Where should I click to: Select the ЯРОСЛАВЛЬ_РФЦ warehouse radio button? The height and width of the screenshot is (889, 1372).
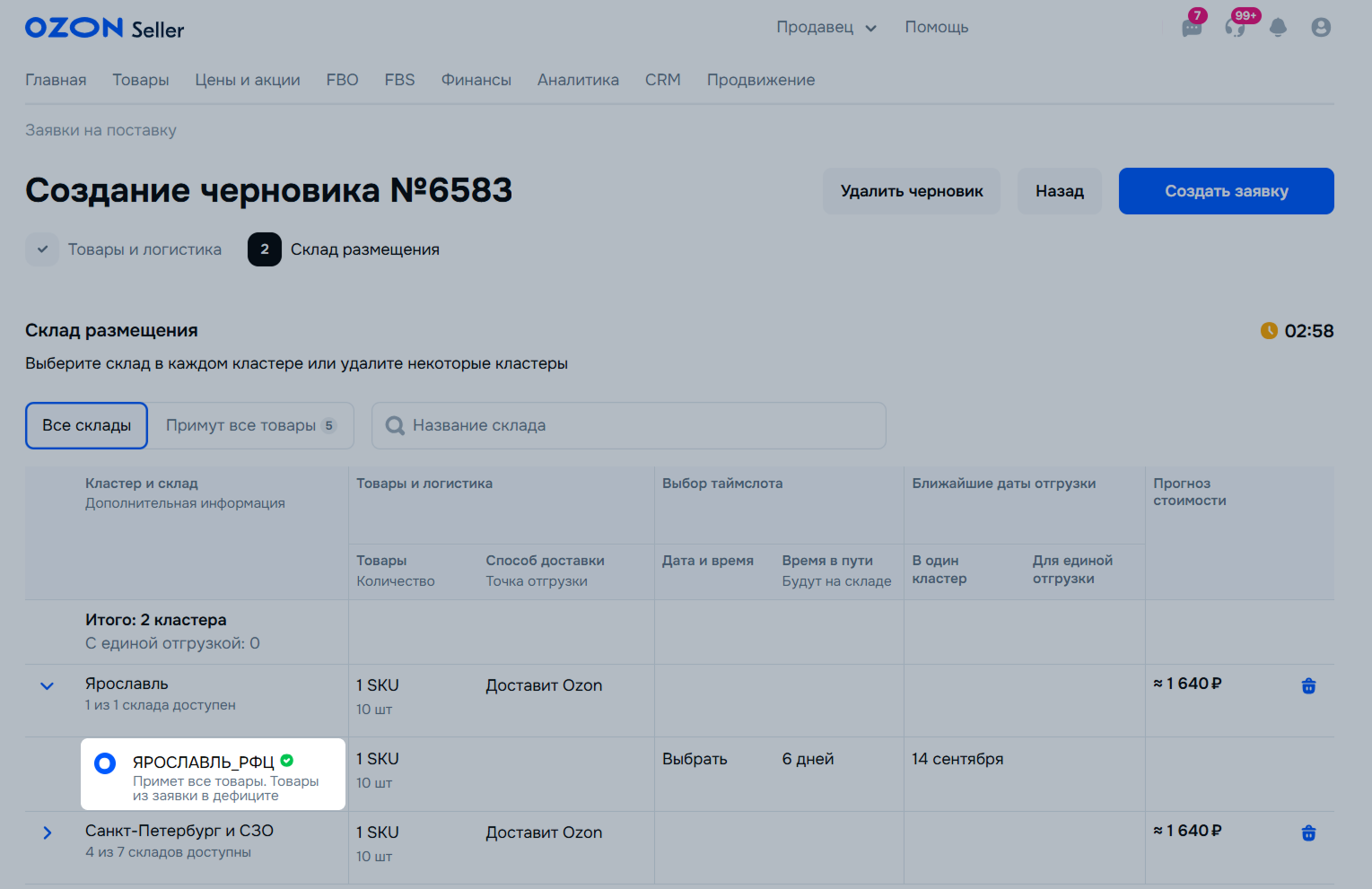coord(105,763)
